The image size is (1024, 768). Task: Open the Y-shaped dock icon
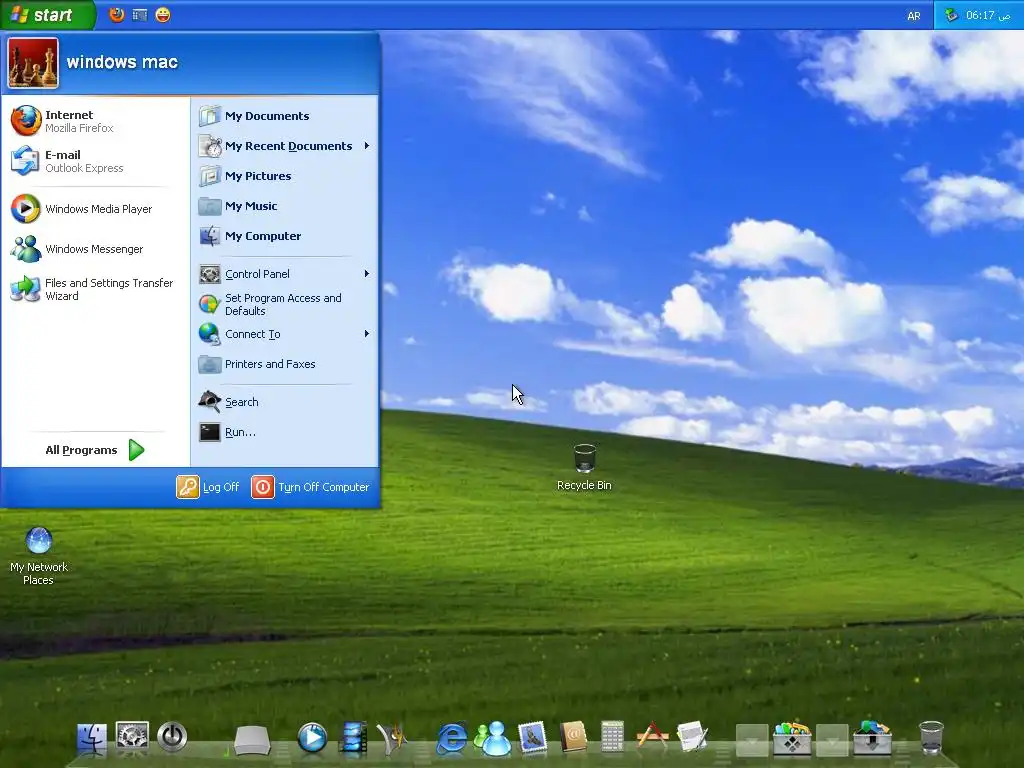[x=392, y=739]
